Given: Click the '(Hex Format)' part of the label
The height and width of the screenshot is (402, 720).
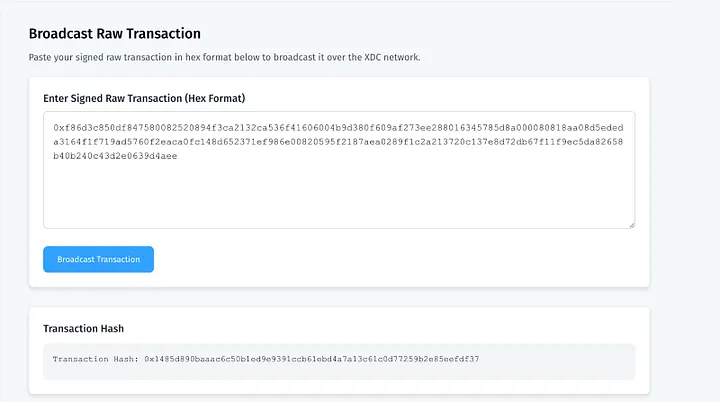Looking at the screenshot, I should click(x=214, y=98).
